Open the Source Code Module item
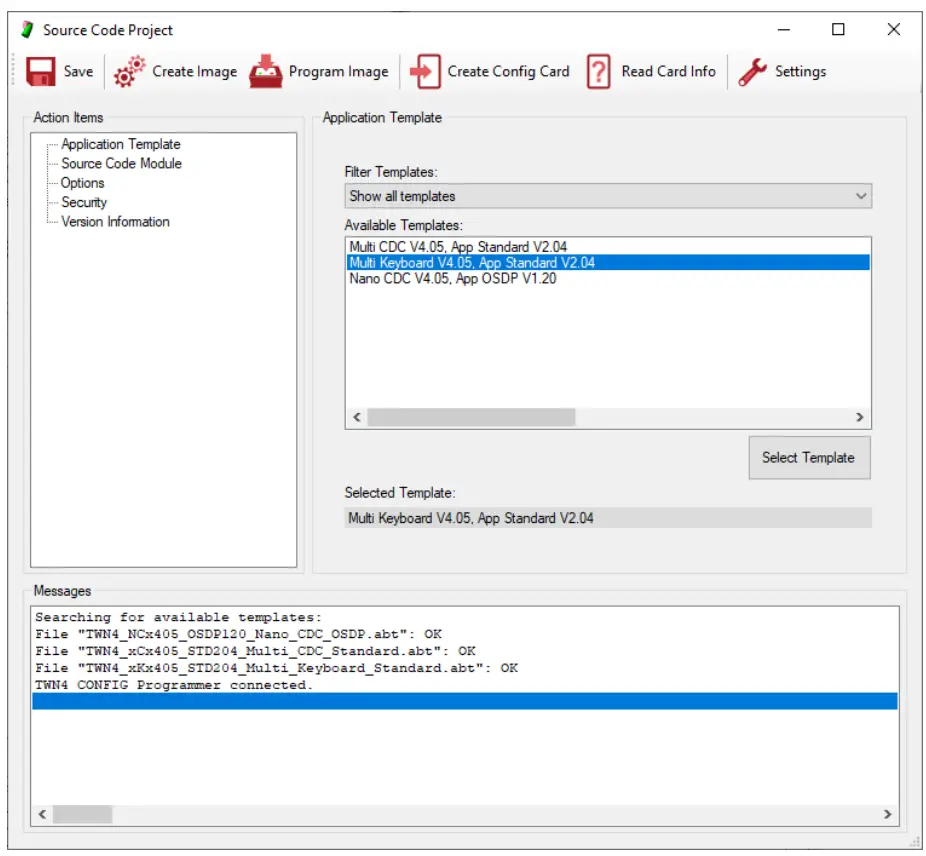Screen dimensions: 926x856 tap(121, 163)
